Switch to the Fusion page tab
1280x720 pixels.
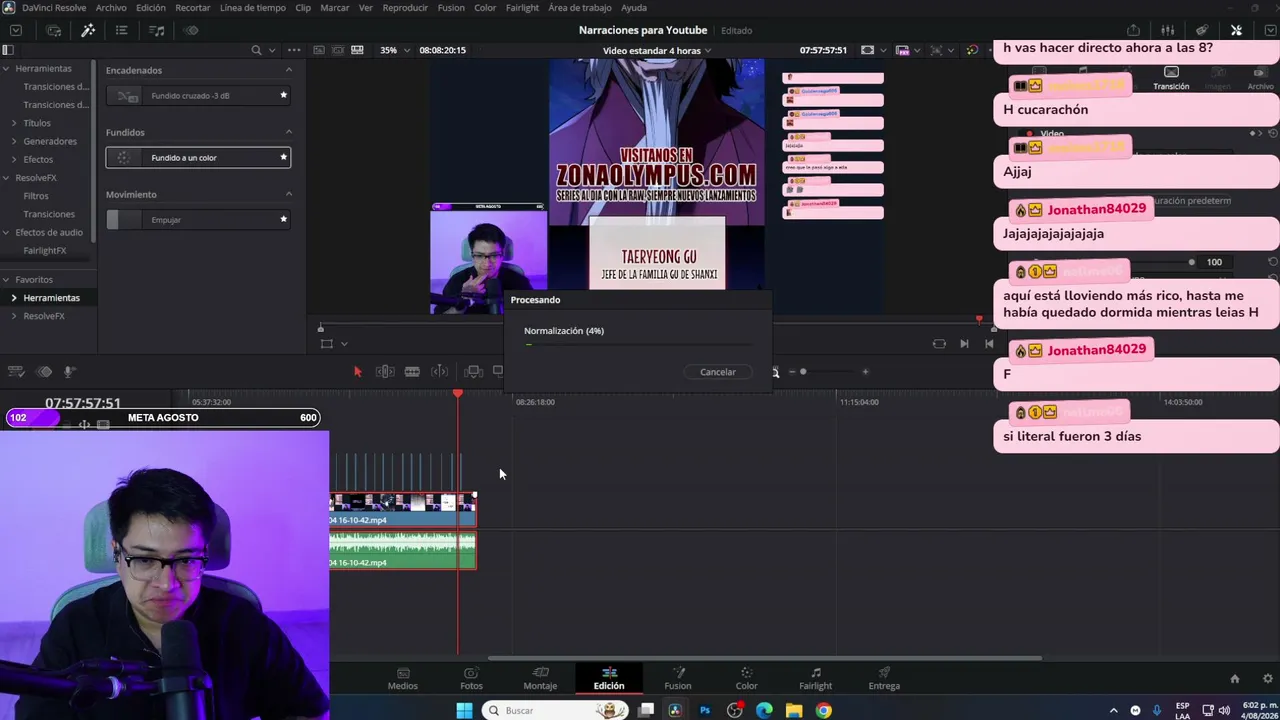pos(678,678)
